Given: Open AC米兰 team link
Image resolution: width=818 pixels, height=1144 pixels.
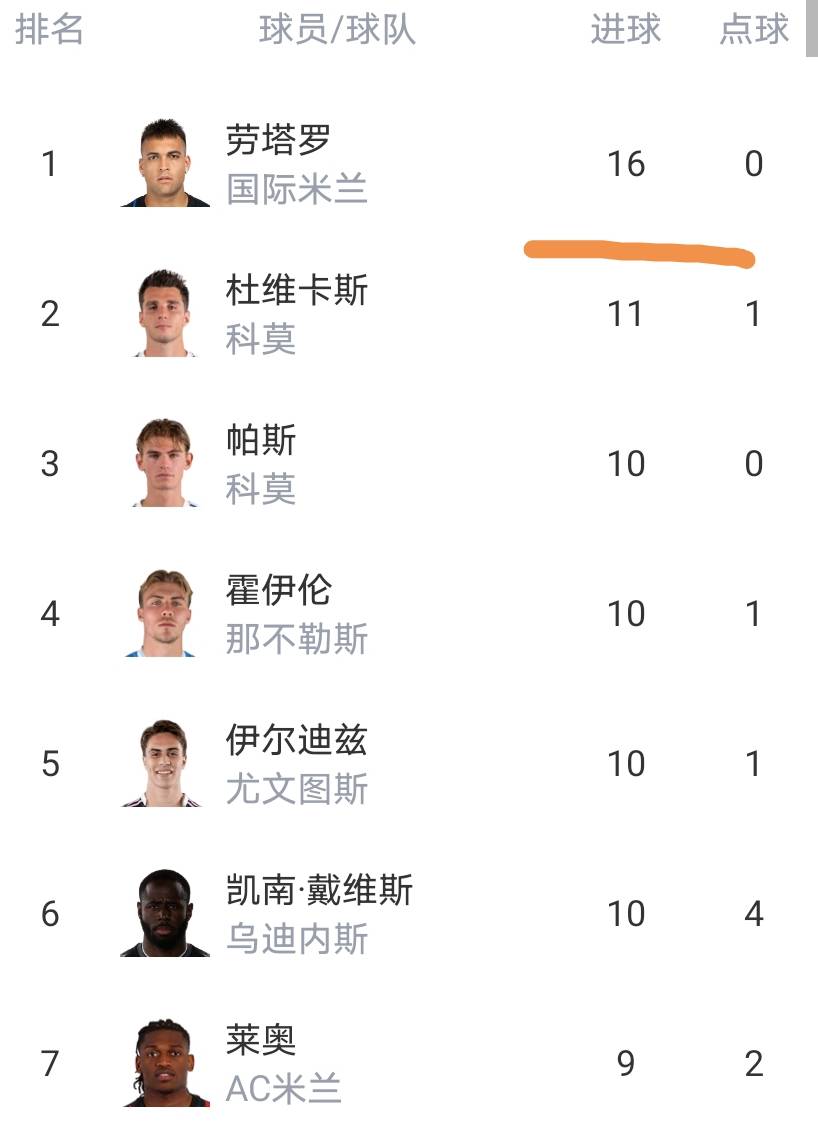Looking at the screenshot, I should tap(284, 1089).
